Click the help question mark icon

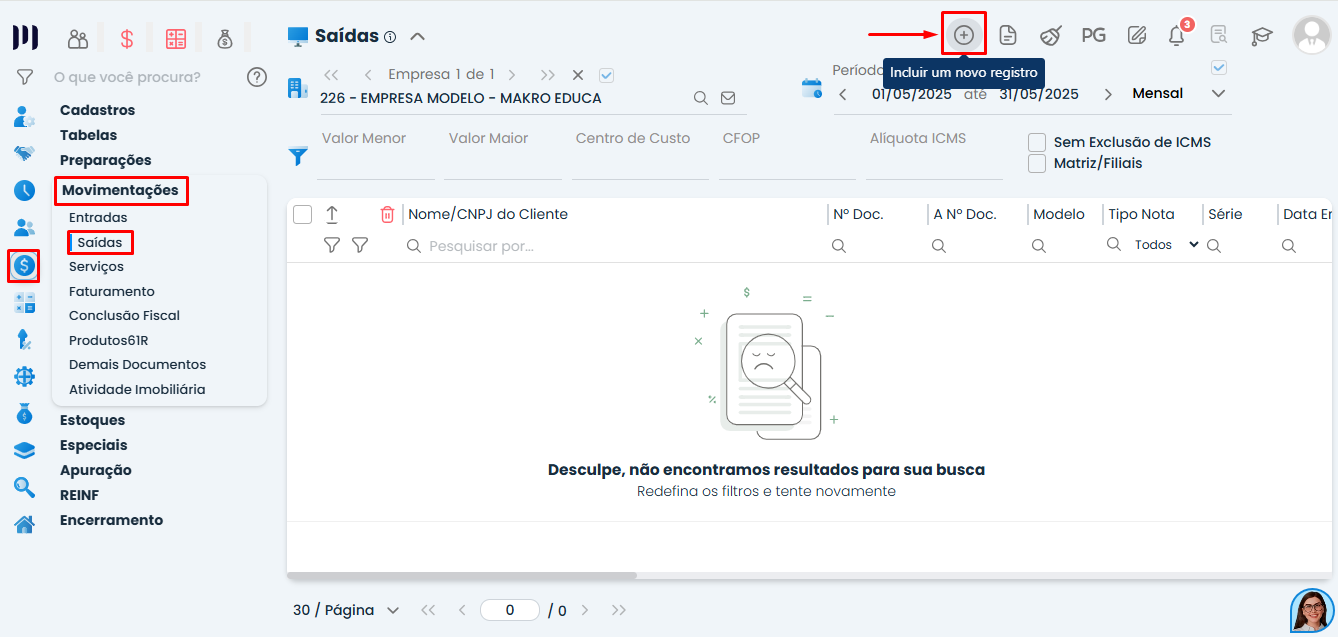point(257,77)
